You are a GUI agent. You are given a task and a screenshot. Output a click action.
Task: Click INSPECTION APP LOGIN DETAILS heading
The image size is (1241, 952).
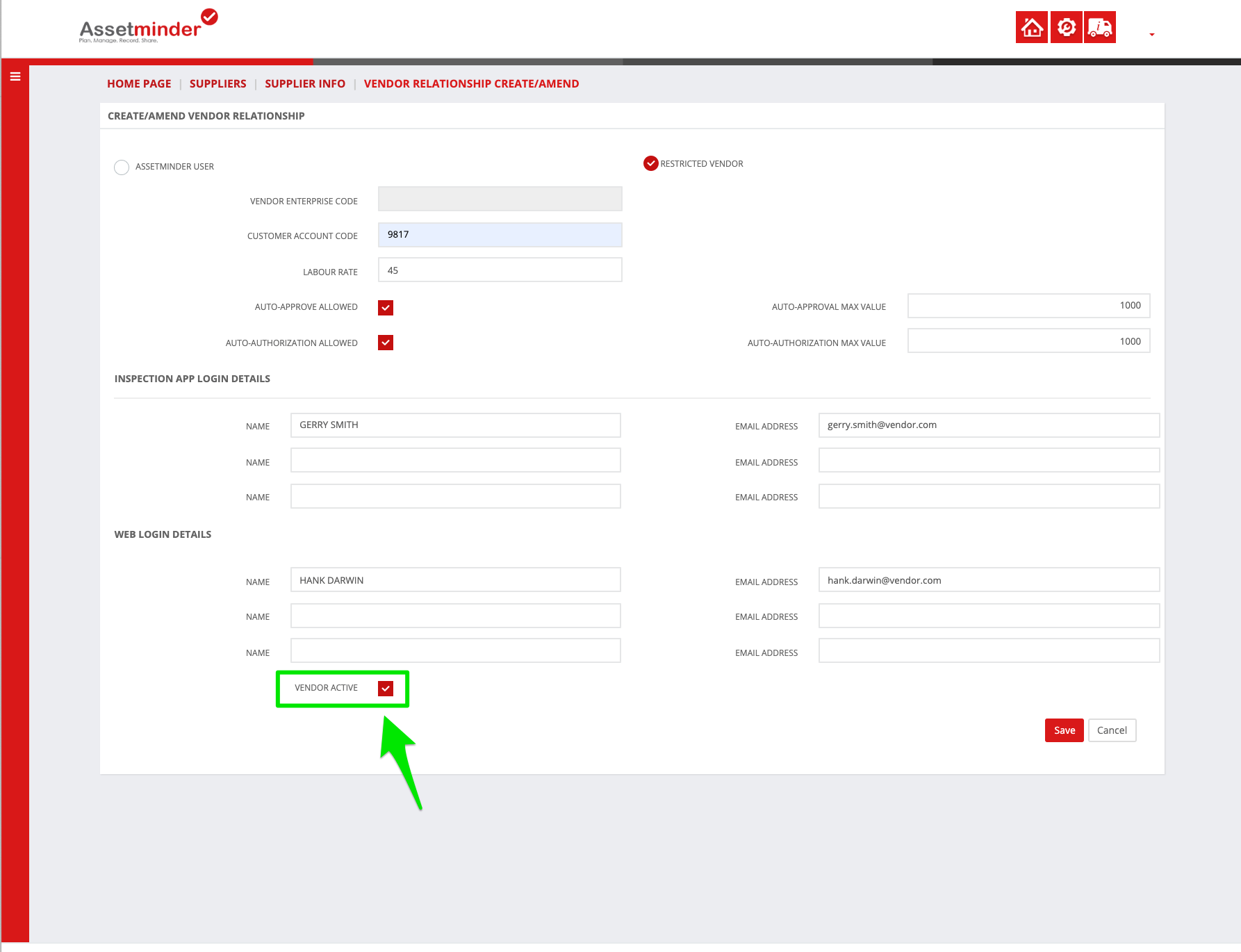[x=192, y=379]
